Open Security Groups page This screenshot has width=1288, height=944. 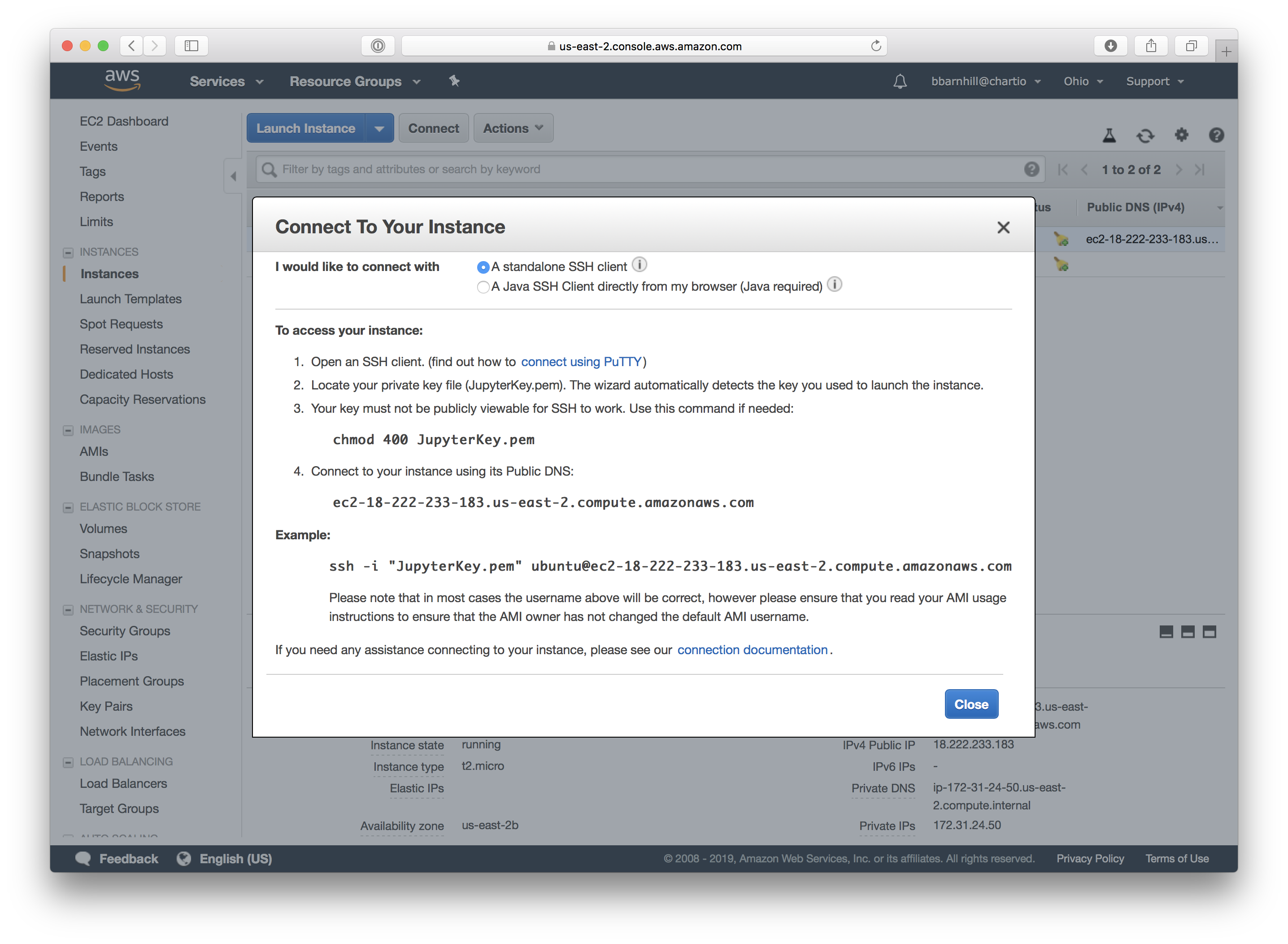pyautogui.click(x=125, y=631)
